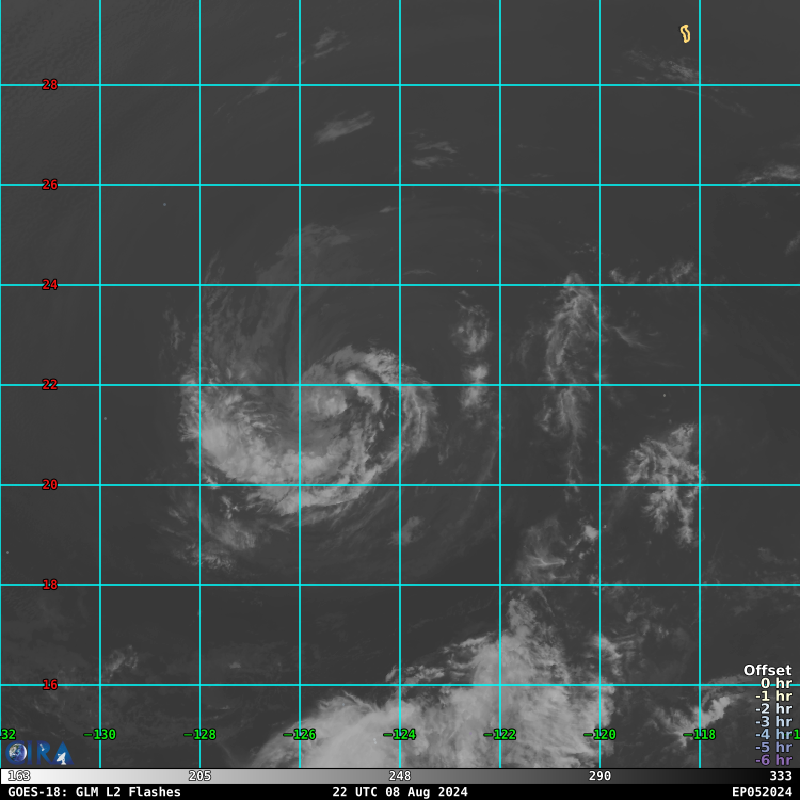Click the colorbar value 163
Screen dimensions: 800x800
click(19, 776)
